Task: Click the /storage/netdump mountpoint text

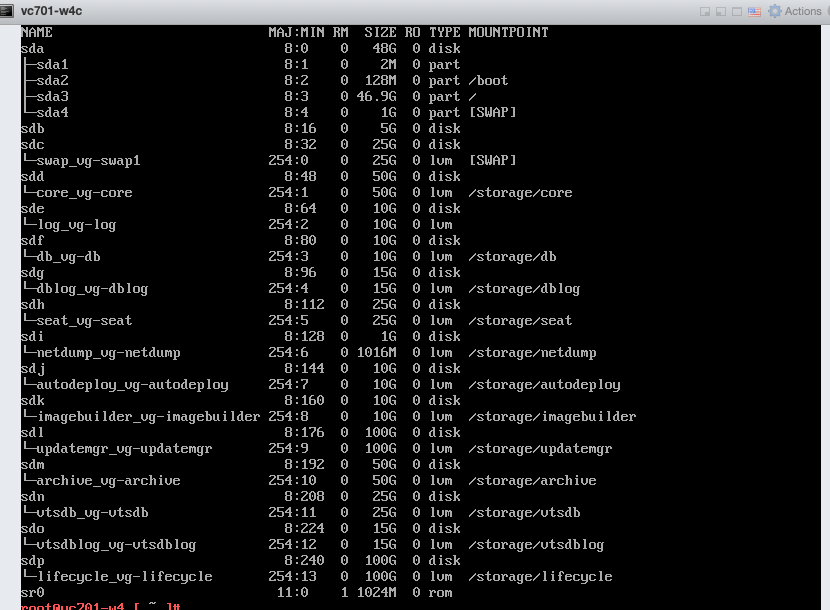Action: 532,352
